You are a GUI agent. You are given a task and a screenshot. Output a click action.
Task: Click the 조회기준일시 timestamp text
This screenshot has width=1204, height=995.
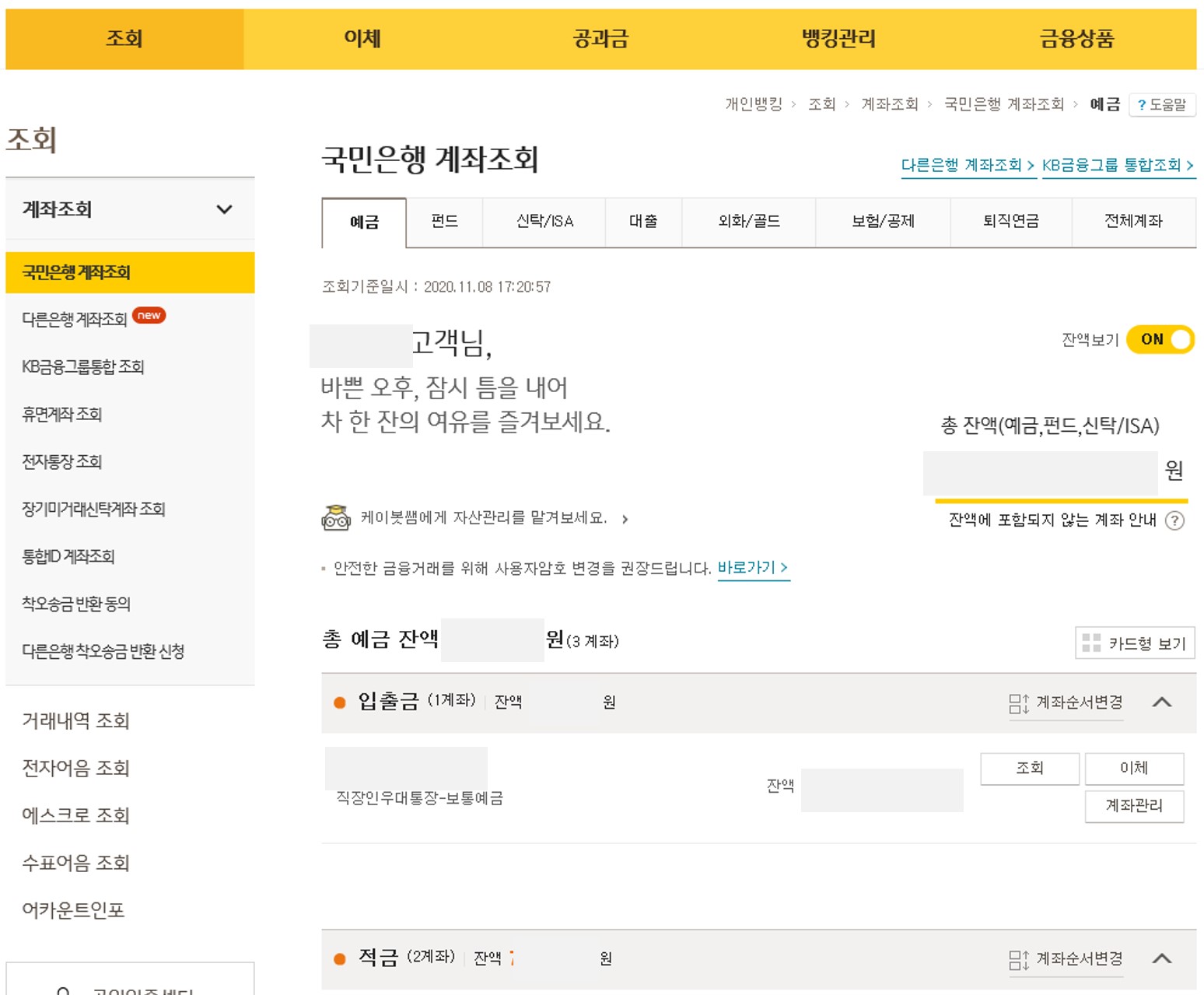[436, 287]
